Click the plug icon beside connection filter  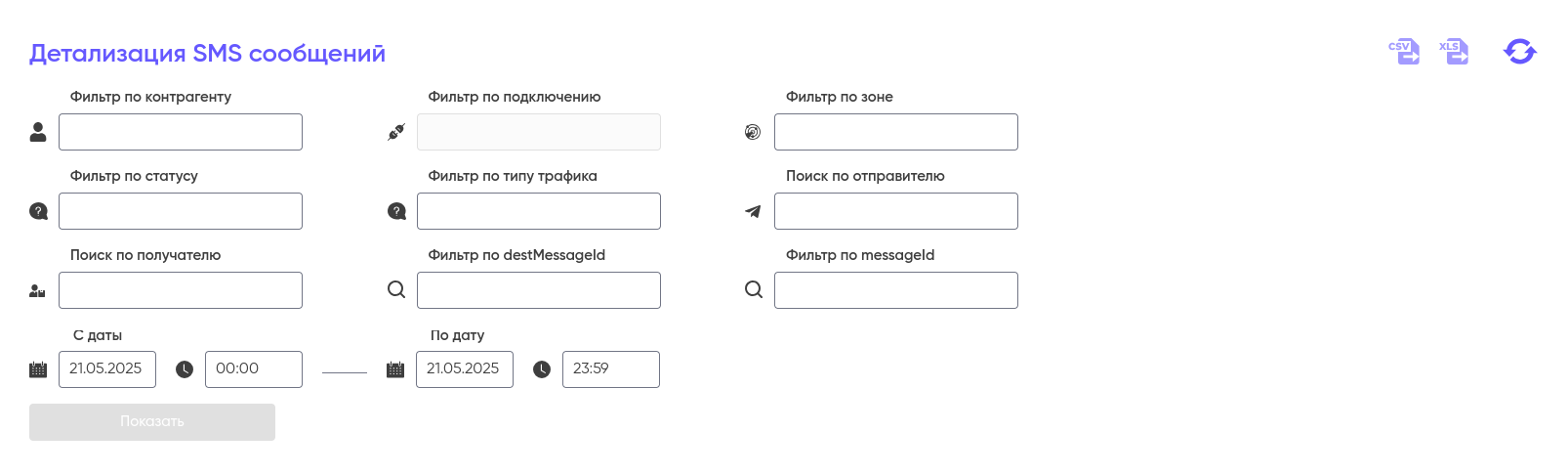396,132
